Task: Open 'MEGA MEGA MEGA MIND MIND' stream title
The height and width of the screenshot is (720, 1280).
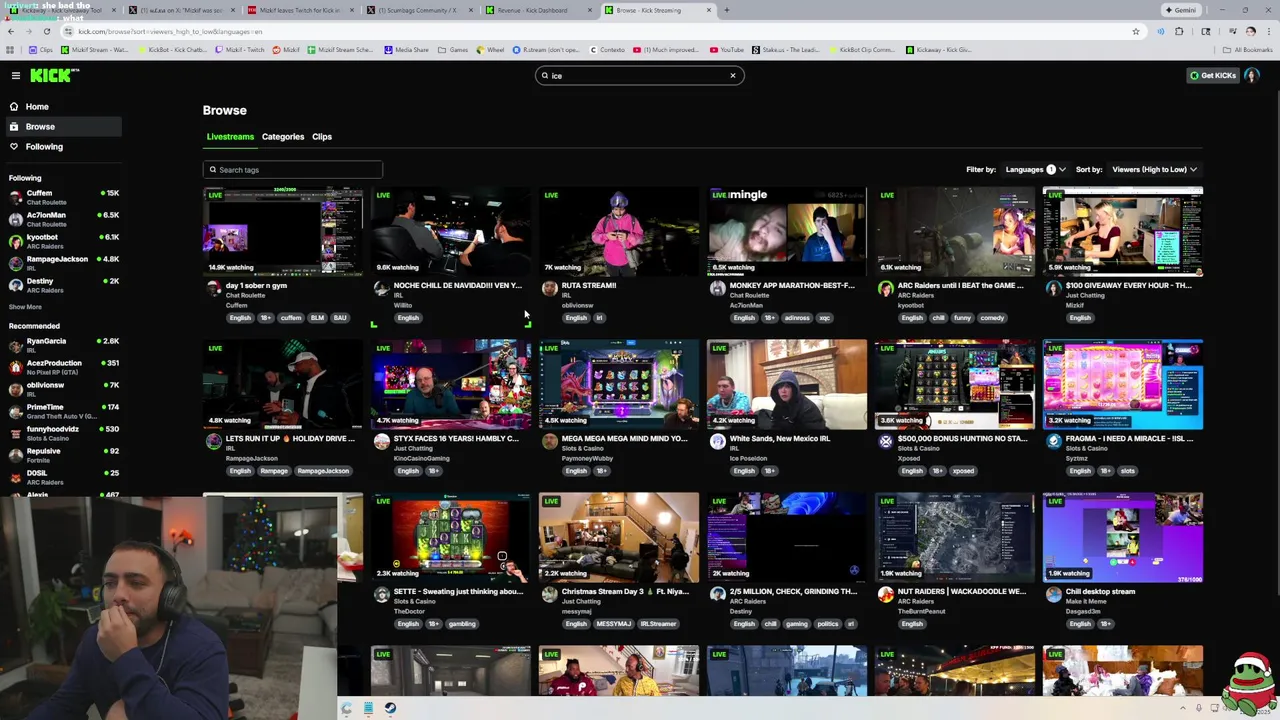Action: pyautogui.click(x=625, y=438)
